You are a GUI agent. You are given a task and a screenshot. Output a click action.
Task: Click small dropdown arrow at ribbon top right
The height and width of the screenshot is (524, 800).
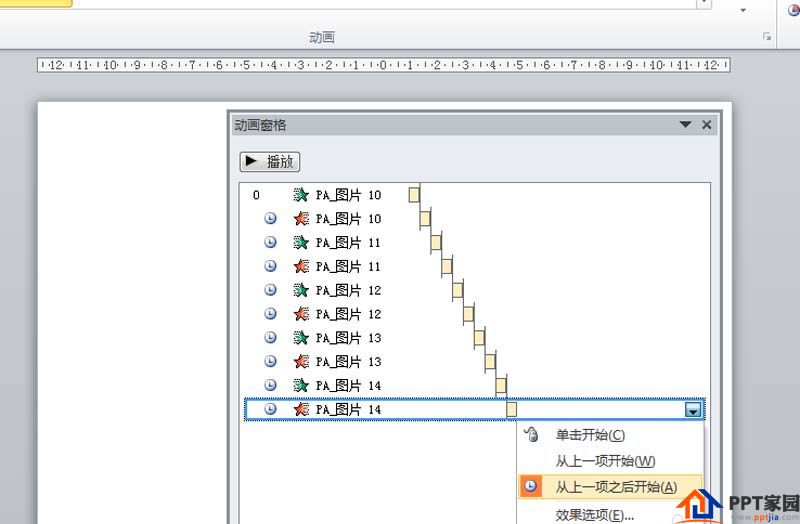click(743, 10)
